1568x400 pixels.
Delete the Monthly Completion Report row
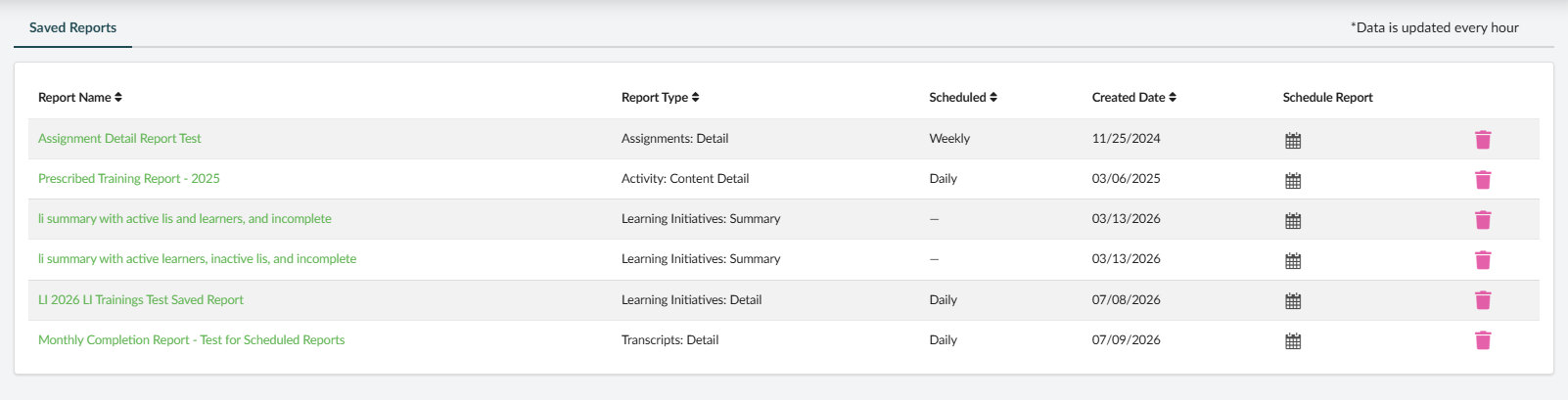click(x=1483, y=340)
